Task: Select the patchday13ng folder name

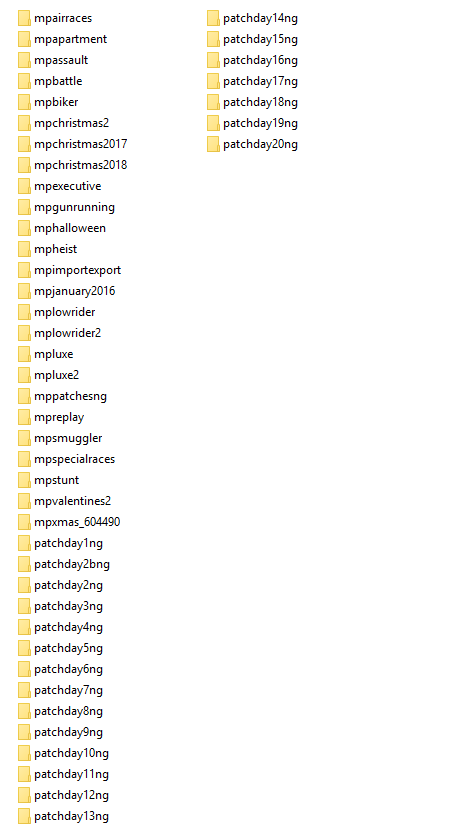Action: point(72,817)
